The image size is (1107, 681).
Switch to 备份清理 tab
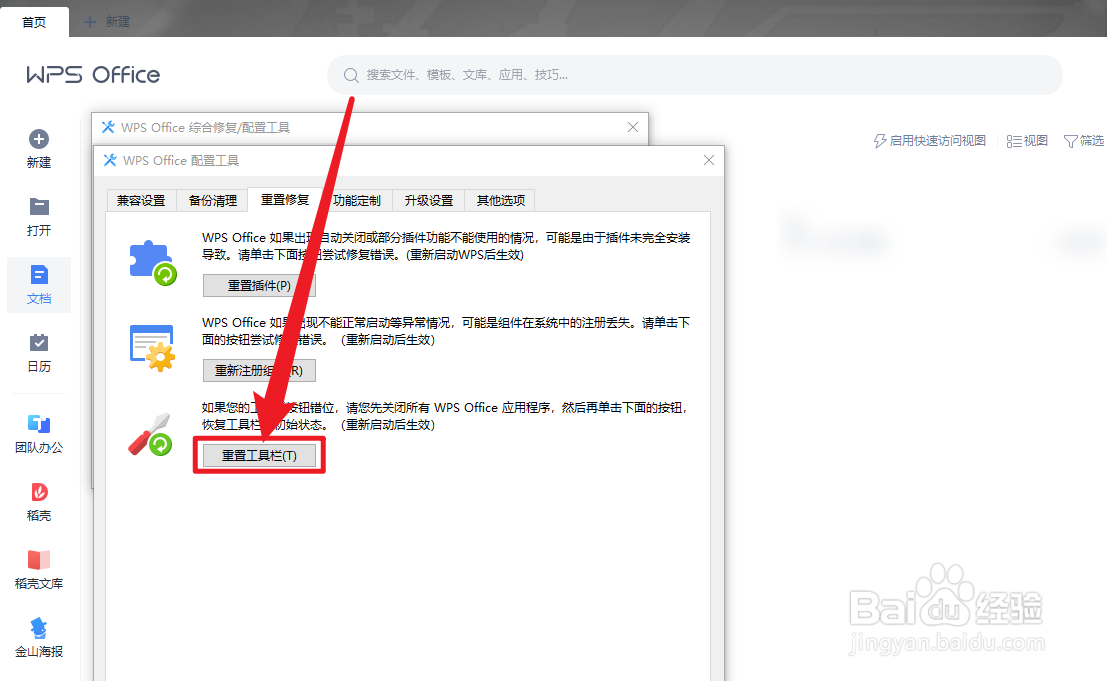(x=213, y=200)
